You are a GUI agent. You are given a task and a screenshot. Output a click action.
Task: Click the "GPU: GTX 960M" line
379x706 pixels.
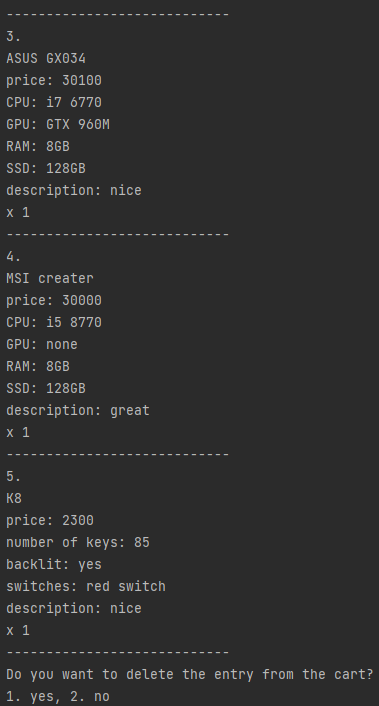pos(58,124)
